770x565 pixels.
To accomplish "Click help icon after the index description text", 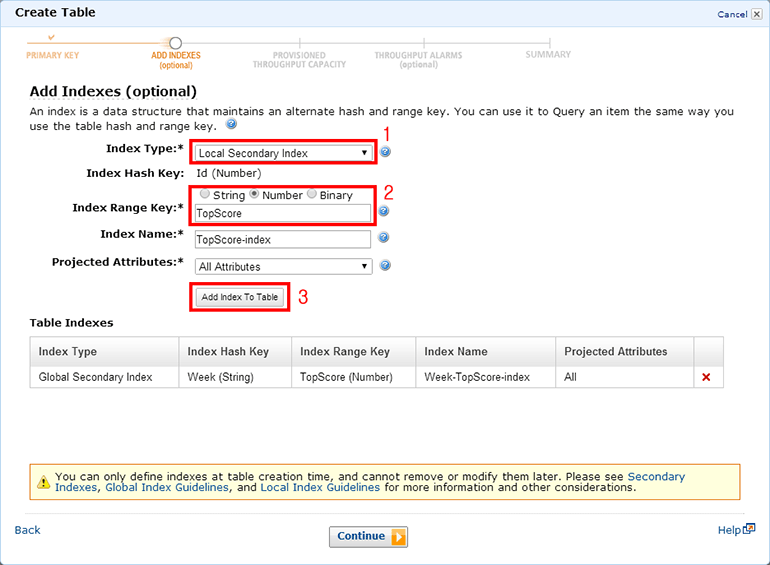I will [231, 125].
